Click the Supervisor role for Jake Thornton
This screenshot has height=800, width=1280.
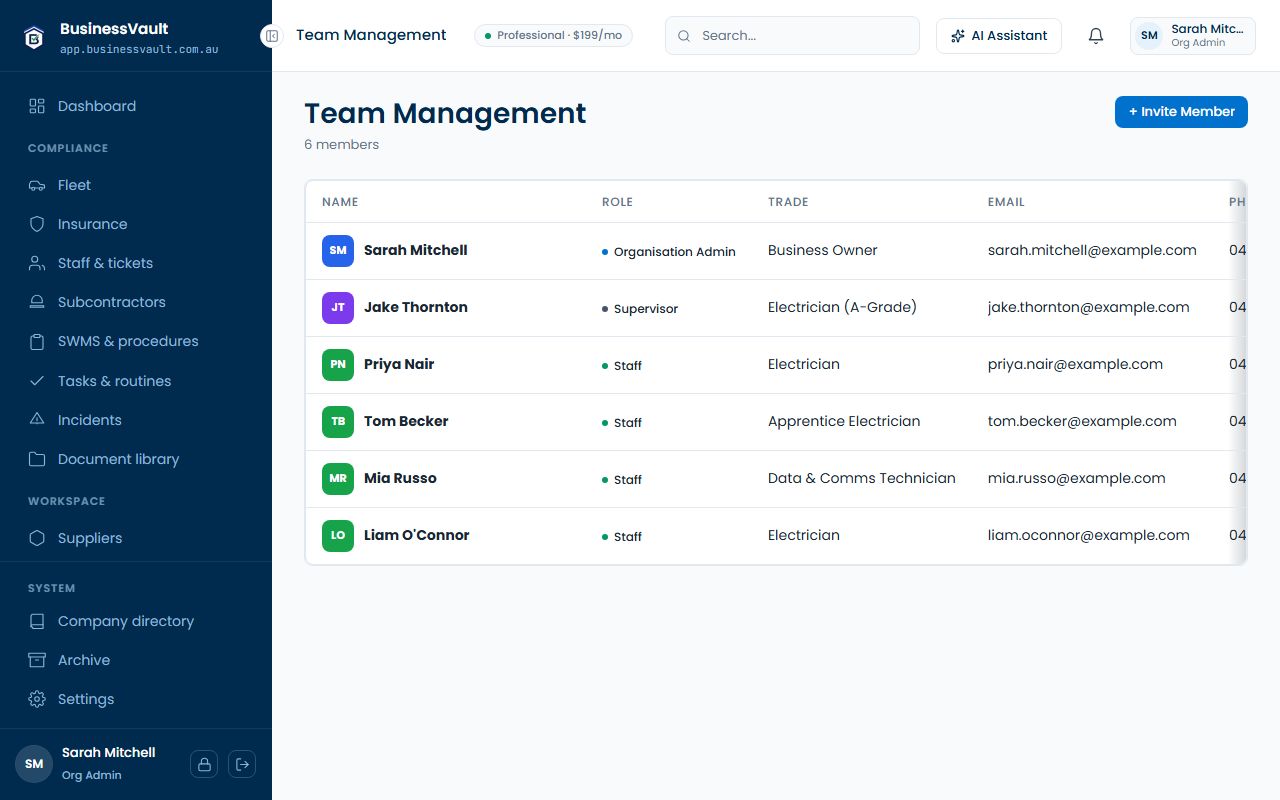(x=640, y=309)
